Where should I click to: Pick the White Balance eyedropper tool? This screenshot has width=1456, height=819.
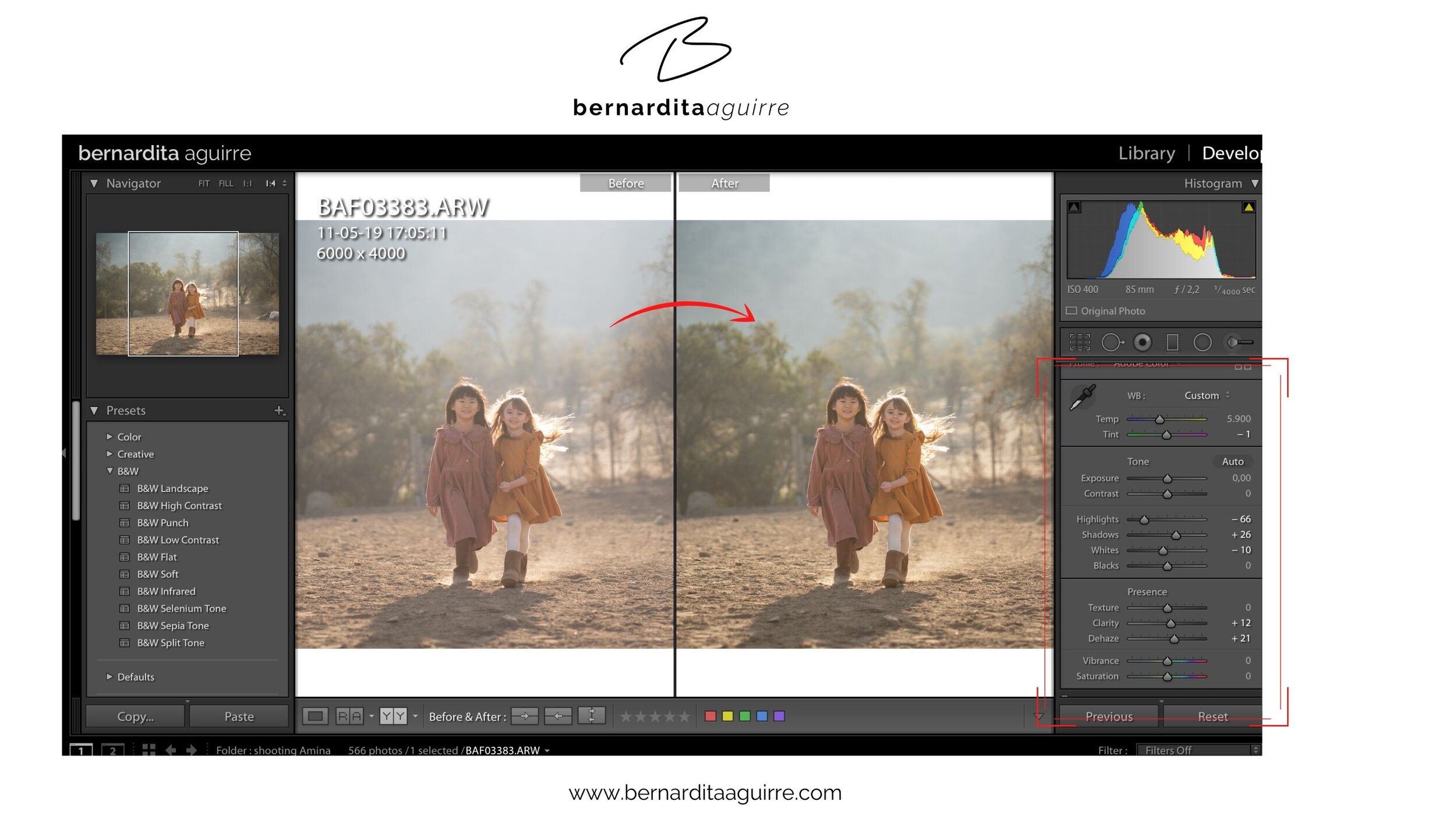(1083, 397)
